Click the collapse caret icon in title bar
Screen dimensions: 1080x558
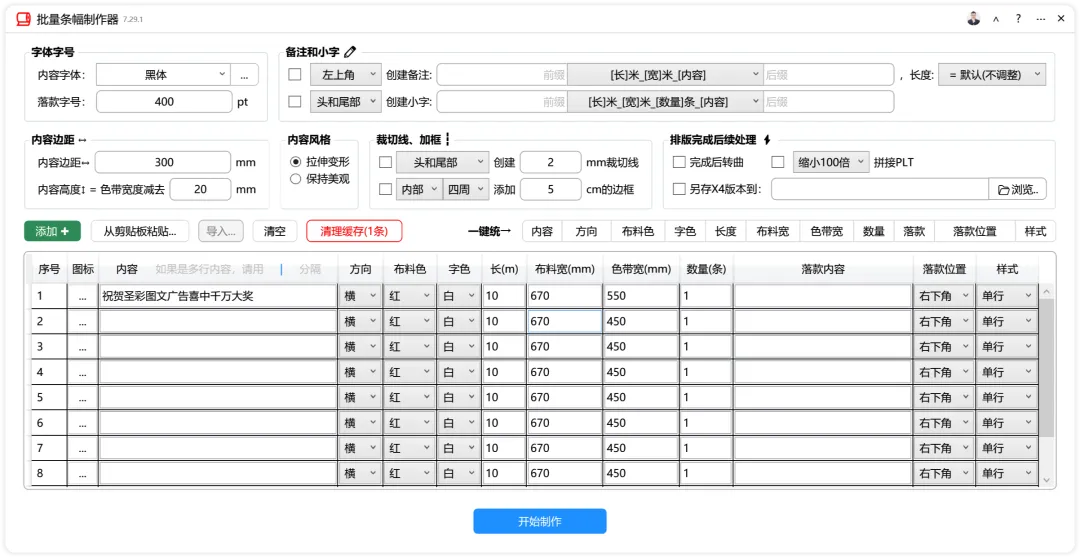(996, 19)
